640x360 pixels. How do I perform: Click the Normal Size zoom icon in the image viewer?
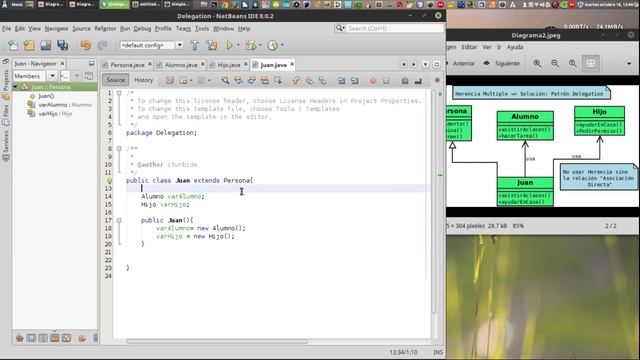coord(573,63)
